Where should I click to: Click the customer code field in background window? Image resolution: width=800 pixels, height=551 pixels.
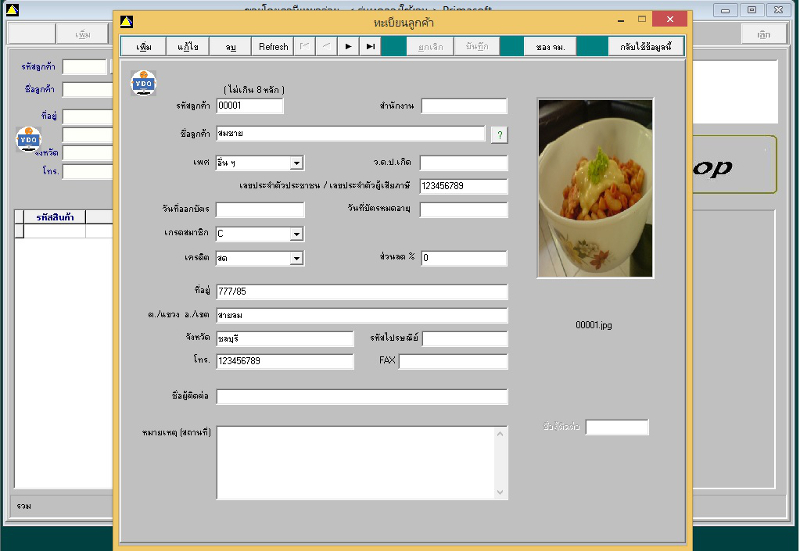(x=85, y=67)
